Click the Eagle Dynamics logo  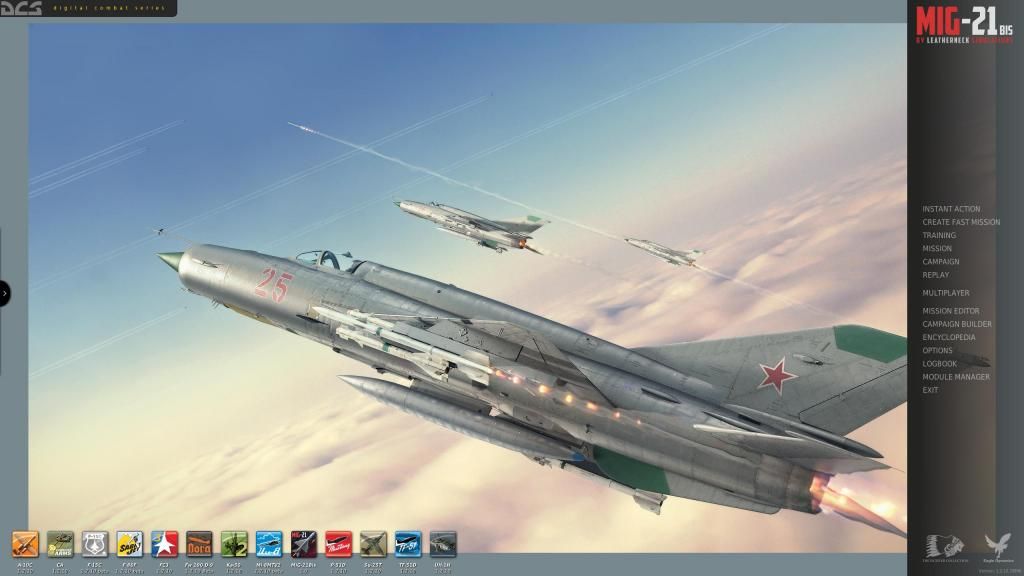pyautogui.click(x=996, y=547)
